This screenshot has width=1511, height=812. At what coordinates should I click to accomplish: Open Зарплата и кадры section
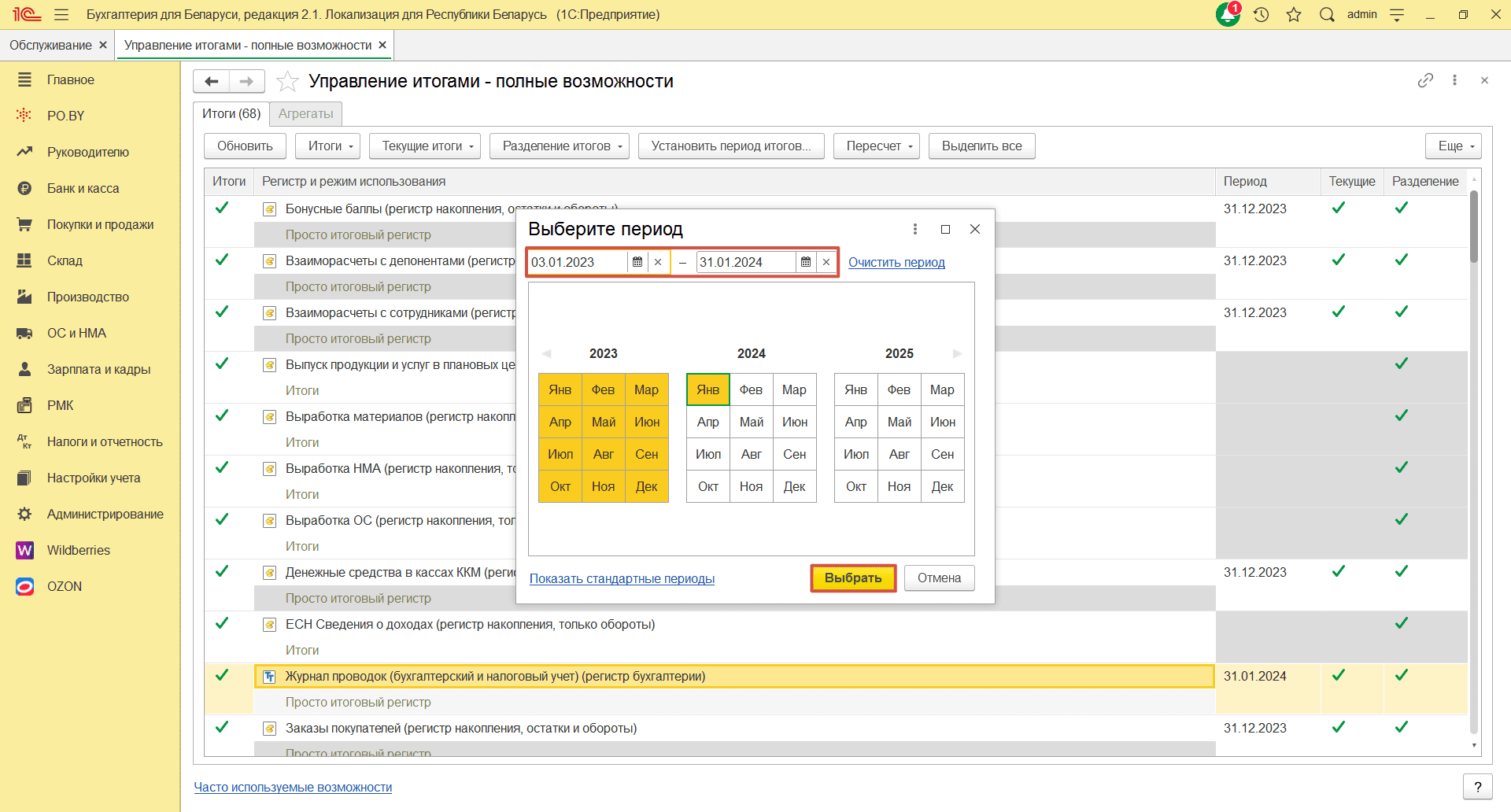coord(98,369)
